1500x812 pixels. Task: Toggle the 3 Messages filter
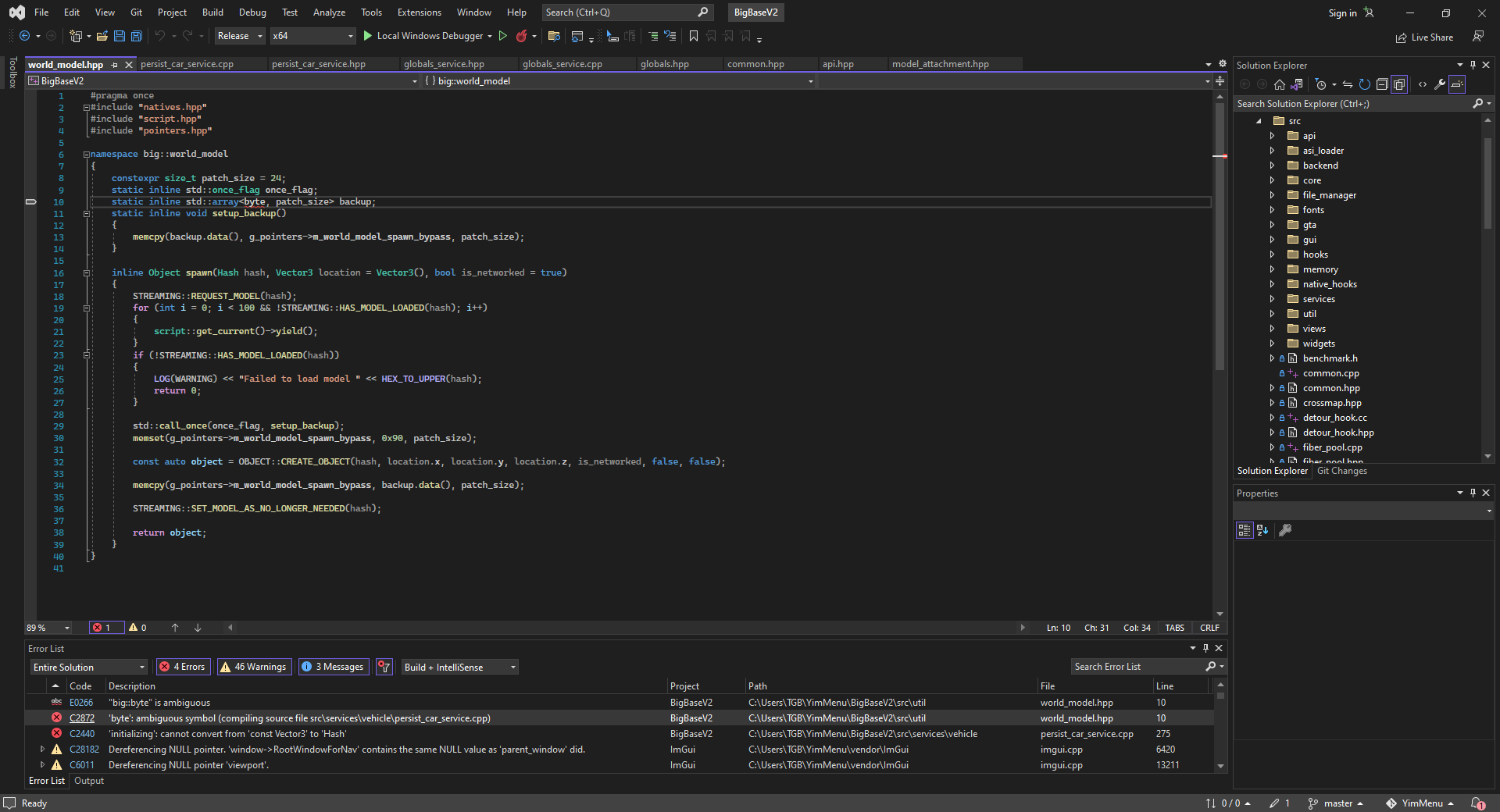coord(333,667)
